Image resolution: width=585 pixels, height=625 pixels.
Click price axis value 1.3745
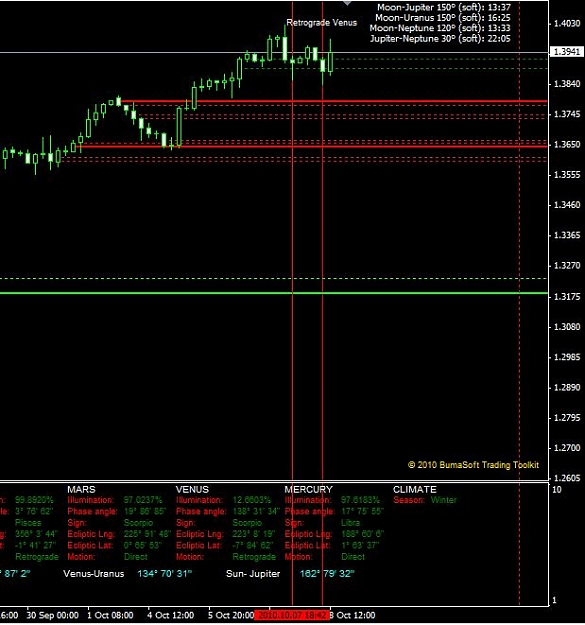[x=567, y=114]
